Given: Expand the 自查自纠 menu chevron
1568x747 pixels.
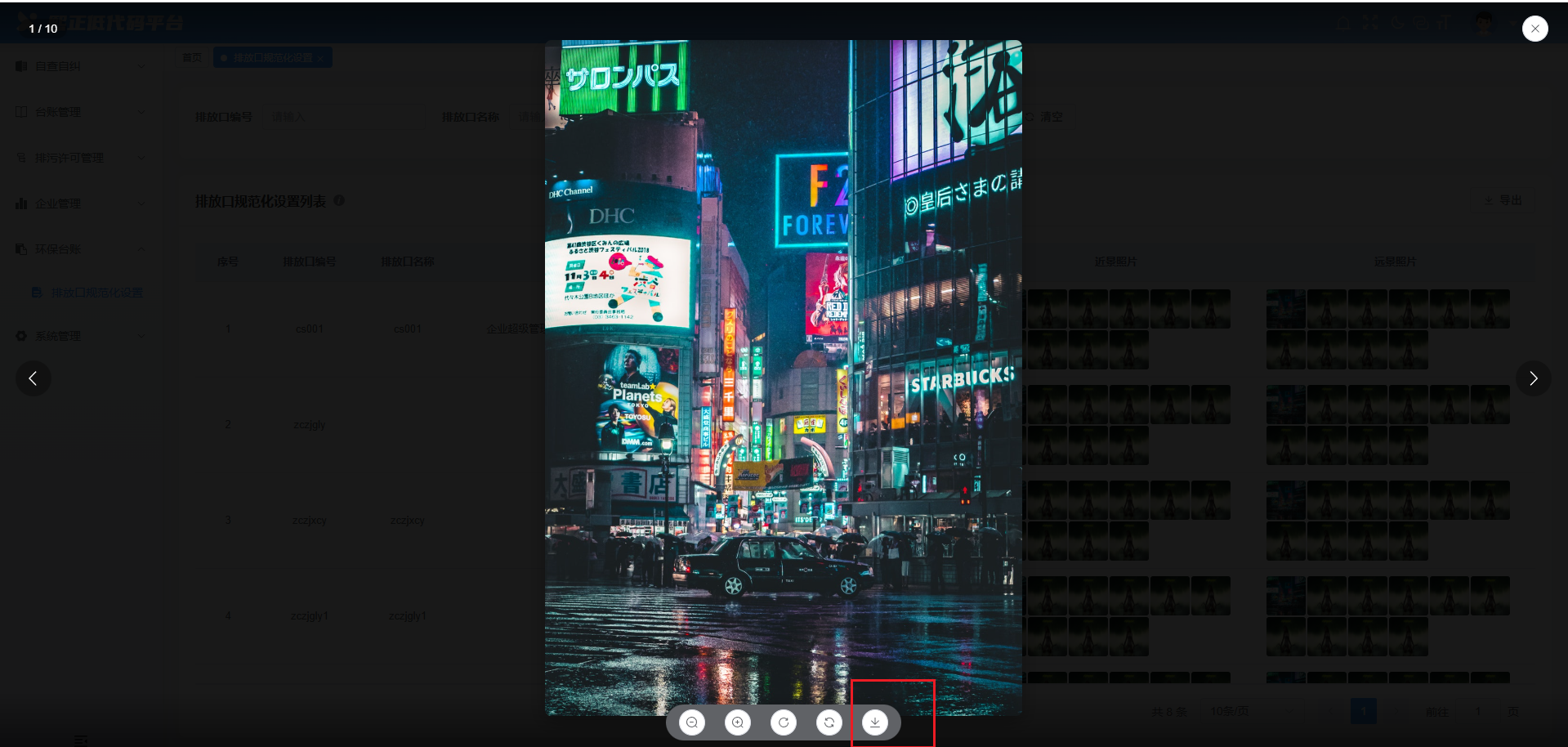Looking at the screenshot, I should pyautogui.click(x=141, y=66).
